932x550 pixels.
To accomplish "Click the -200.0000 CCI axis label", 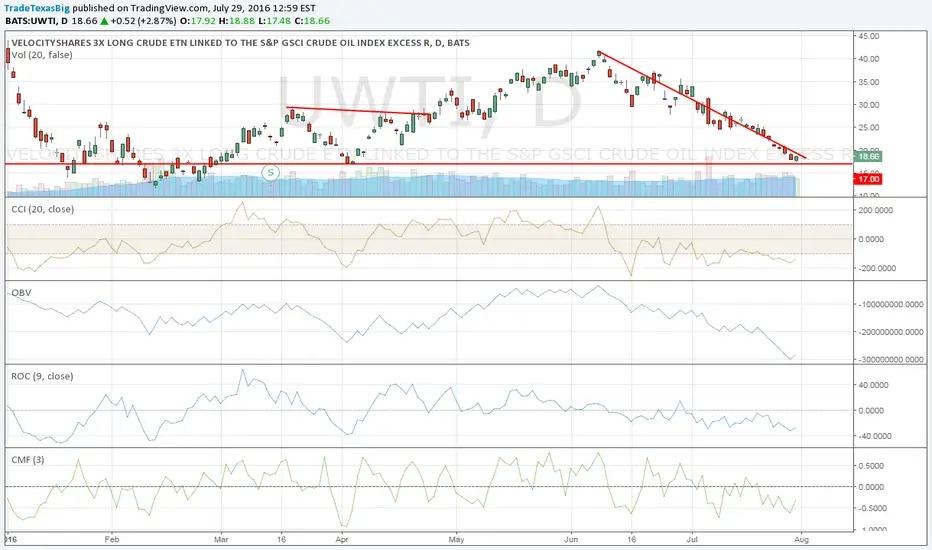I will [x=876, y=268].
